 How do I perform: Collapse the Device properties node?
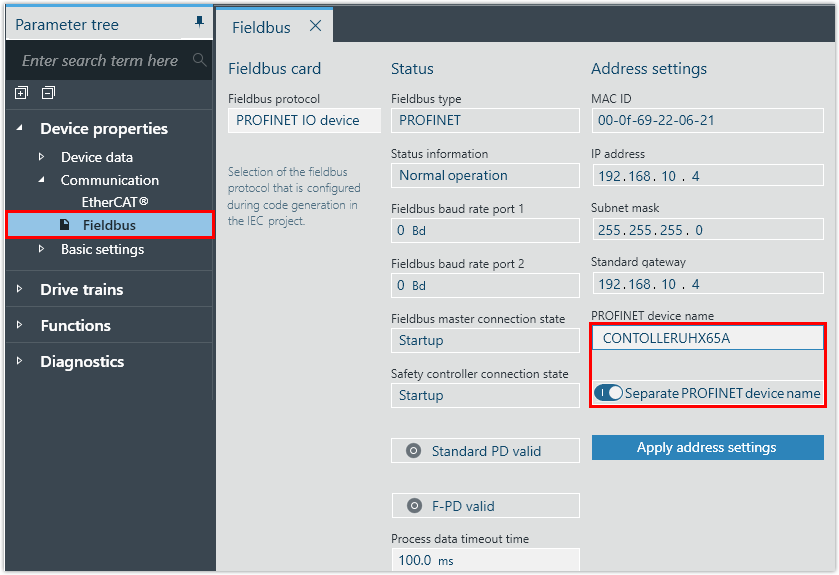(19, 128)
